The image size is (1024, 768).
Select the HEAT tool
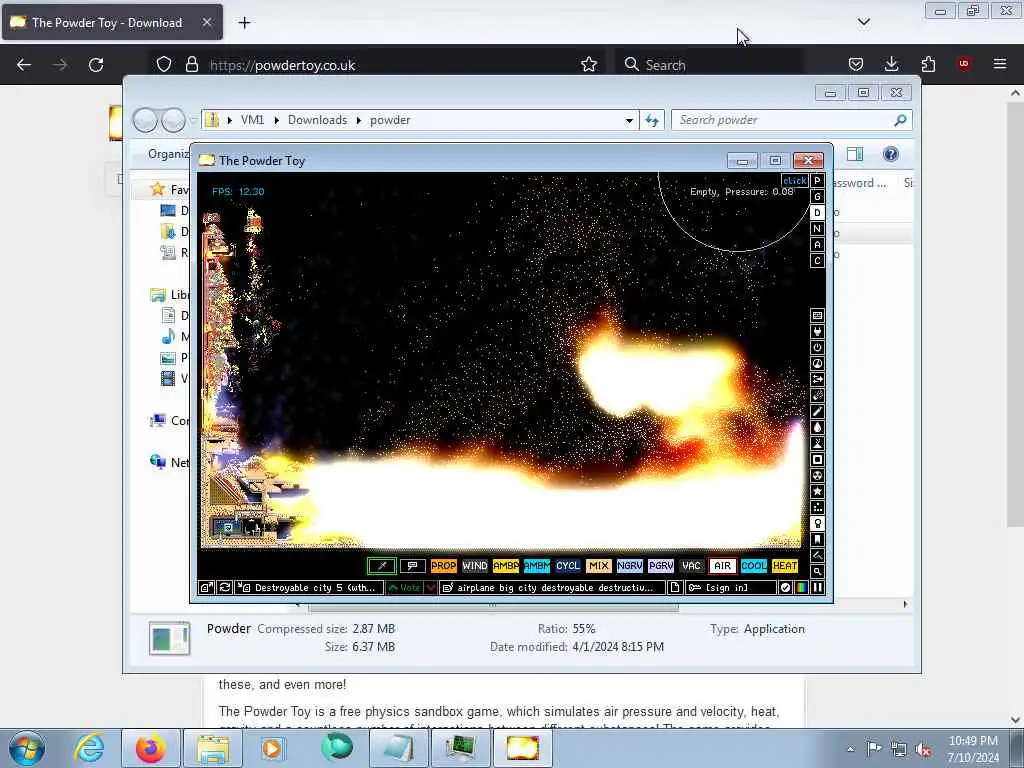(x=785, y=566)
